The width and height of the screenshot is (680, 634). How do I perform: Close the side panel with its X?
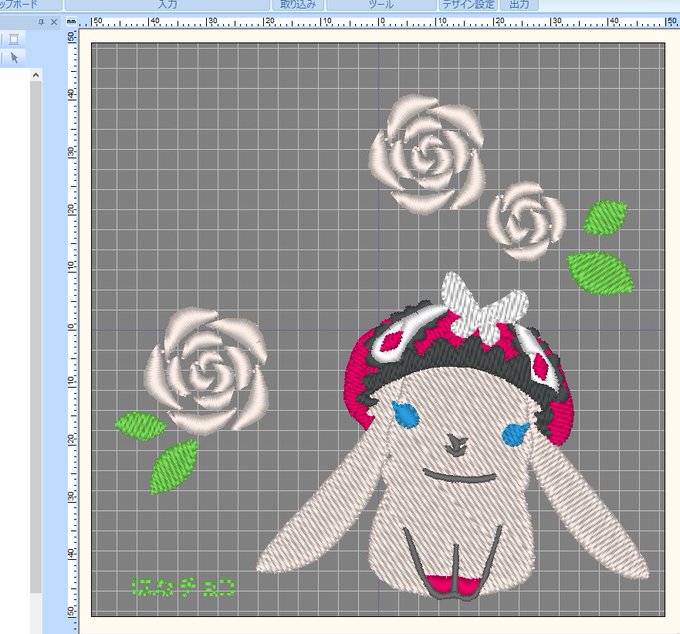point(54,22)
